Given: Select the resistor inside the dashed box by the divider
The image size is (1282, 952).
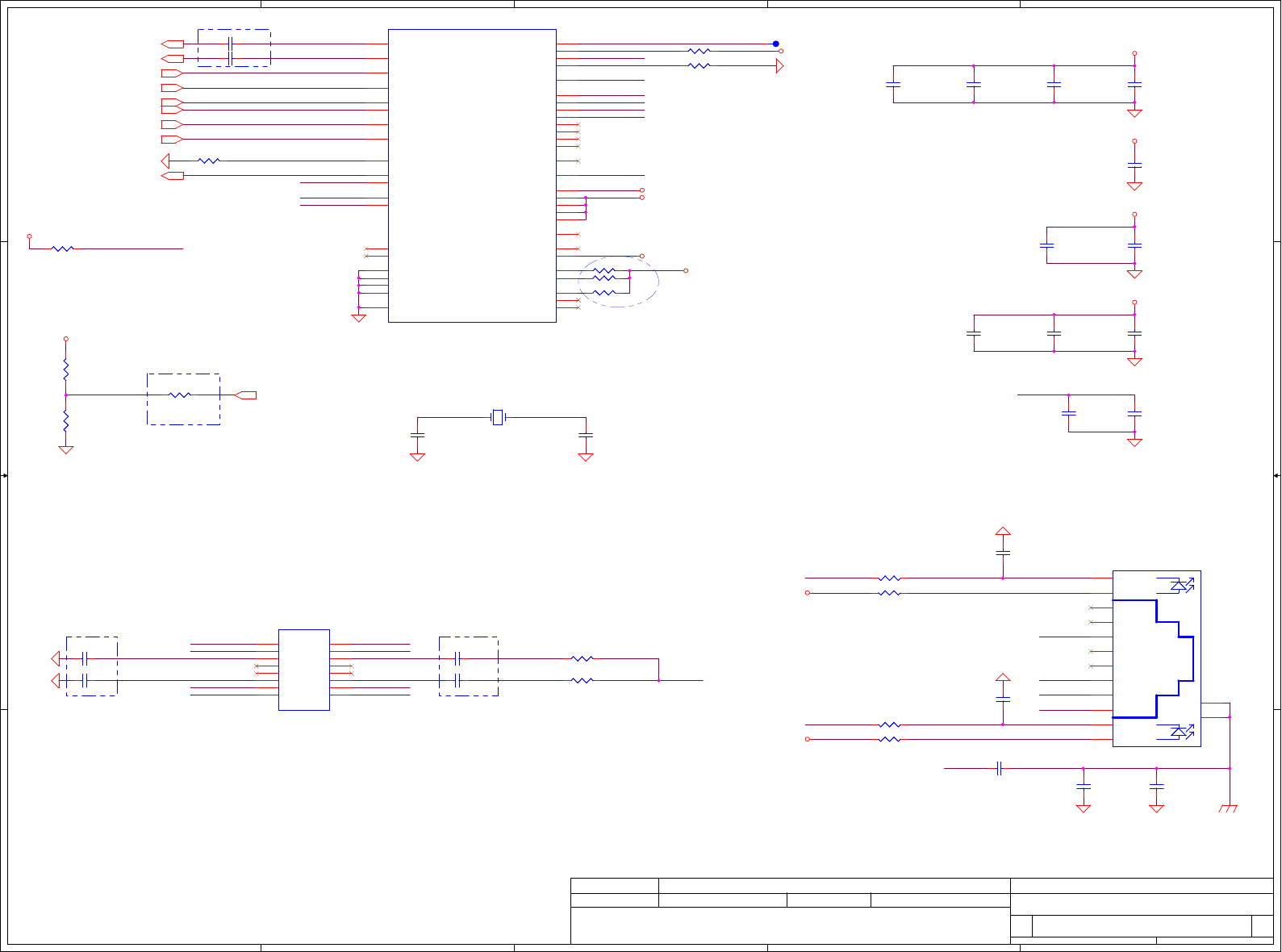Looking at the screenshot, I should coord(180,395).
